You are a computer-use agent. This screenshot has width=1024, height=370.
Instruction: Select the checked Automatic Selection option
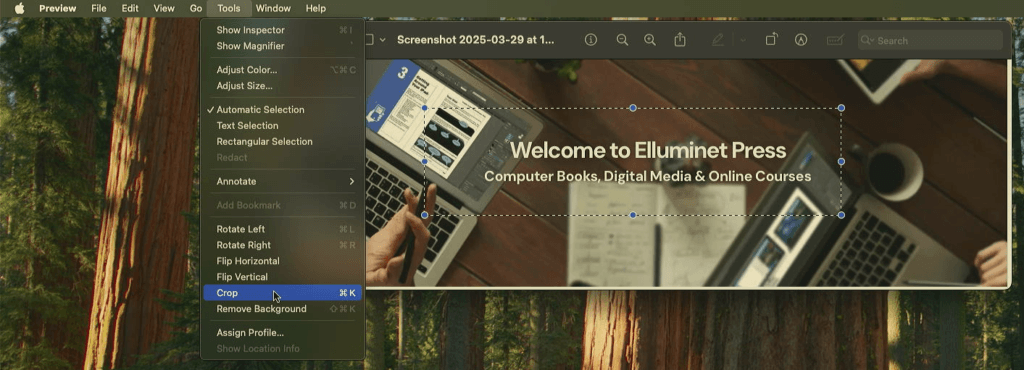click(x=282, y=110)
